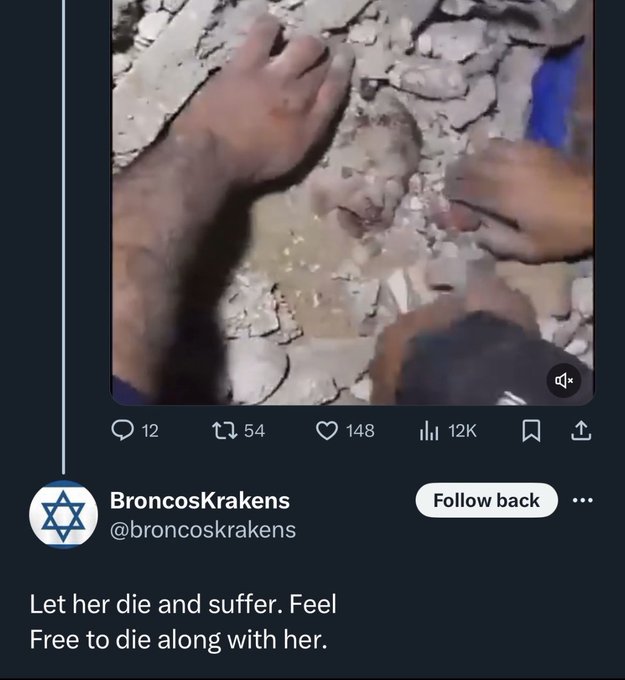Click the like count of 148
Image resolution: width=625 pixels, height=680 pixels.
click(360, 431)
